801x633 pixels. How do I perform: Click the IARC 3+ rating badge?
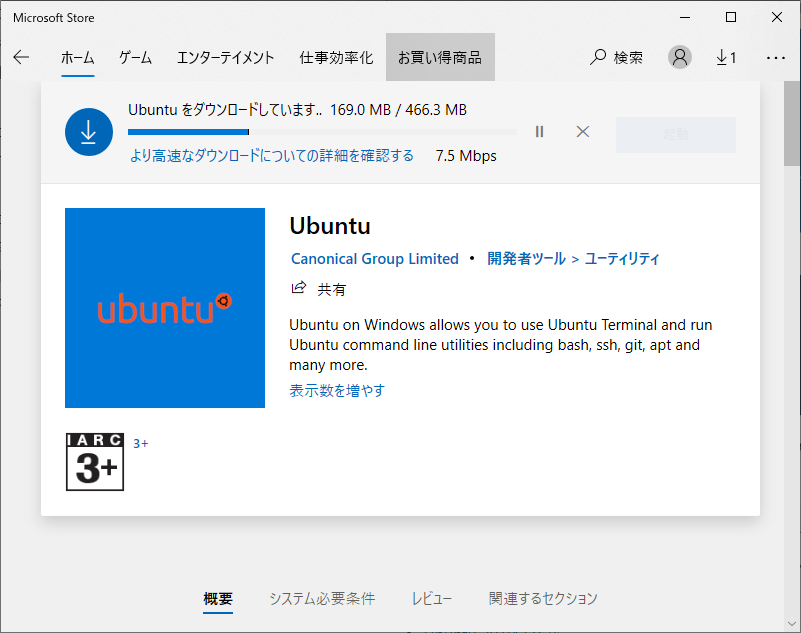[95, 462]
